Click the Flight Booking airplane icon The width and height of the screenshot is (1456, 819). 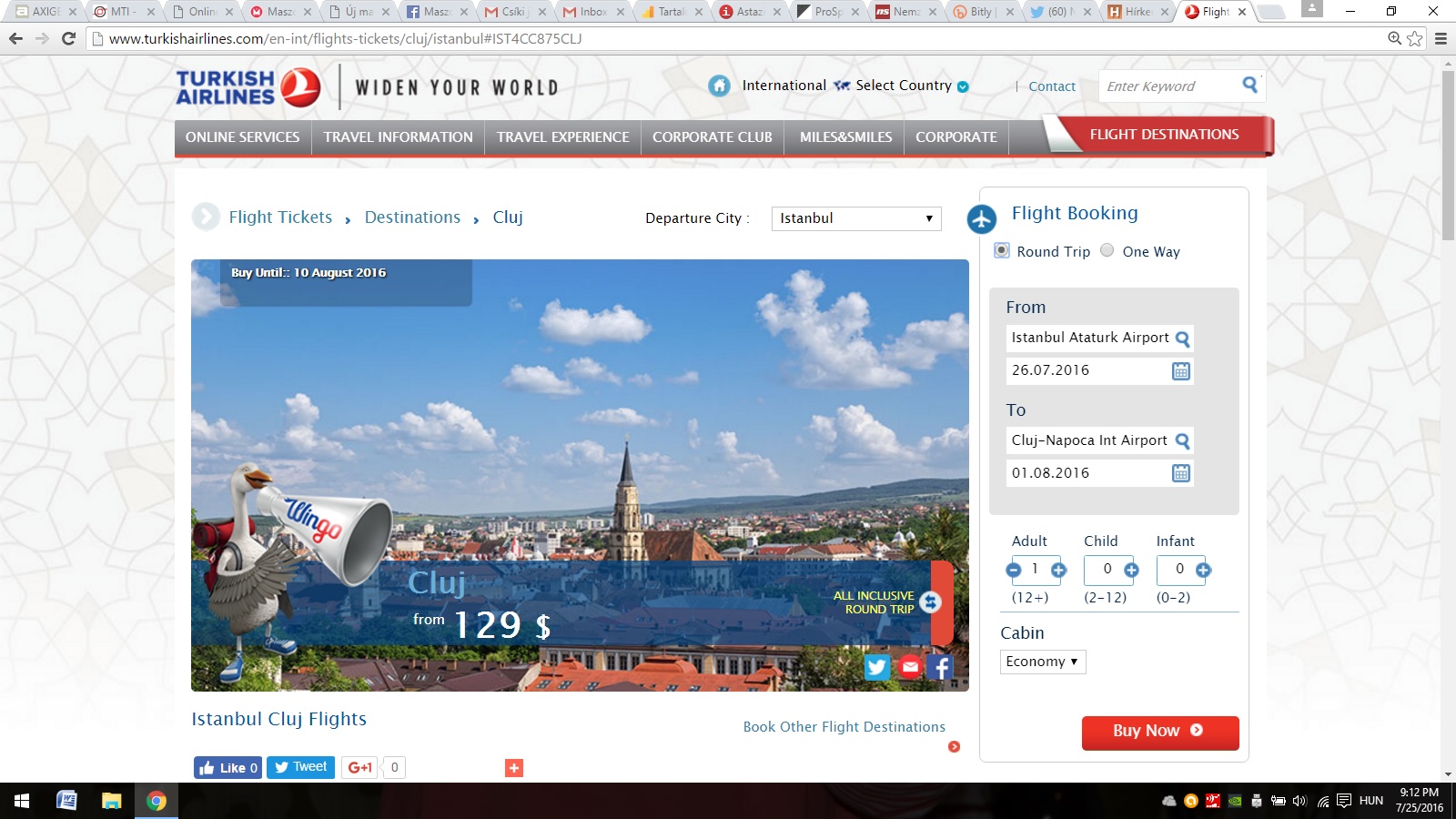(982, 219)
